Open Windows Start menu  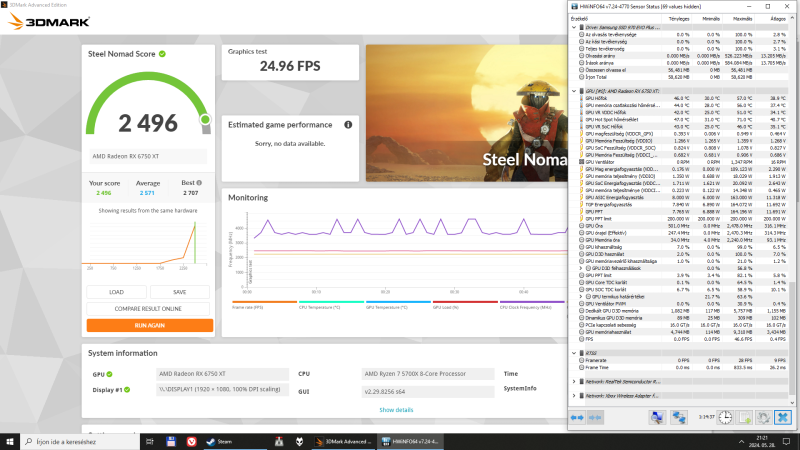[10, 442]
